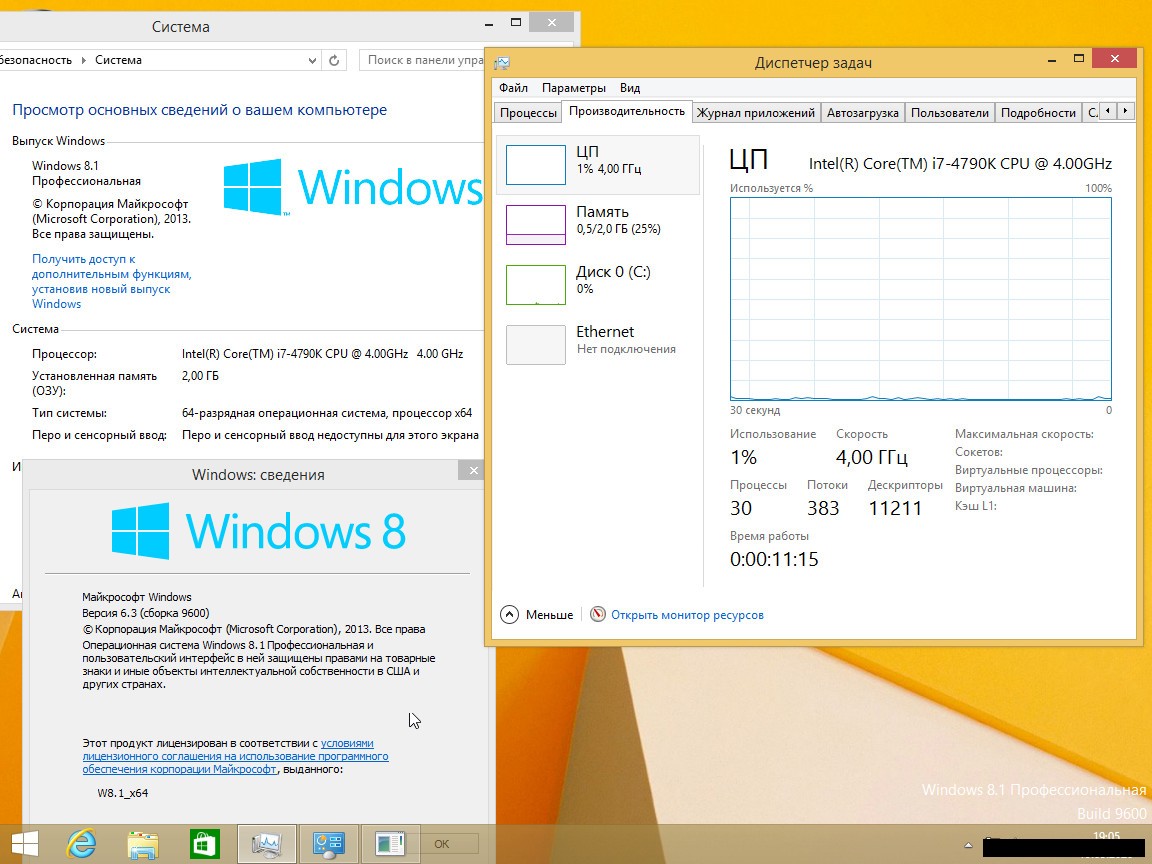Screen dimensions: 1152x864
Task: Open Internet Explorer from the taskbar
Action: (x=81, y=844)
